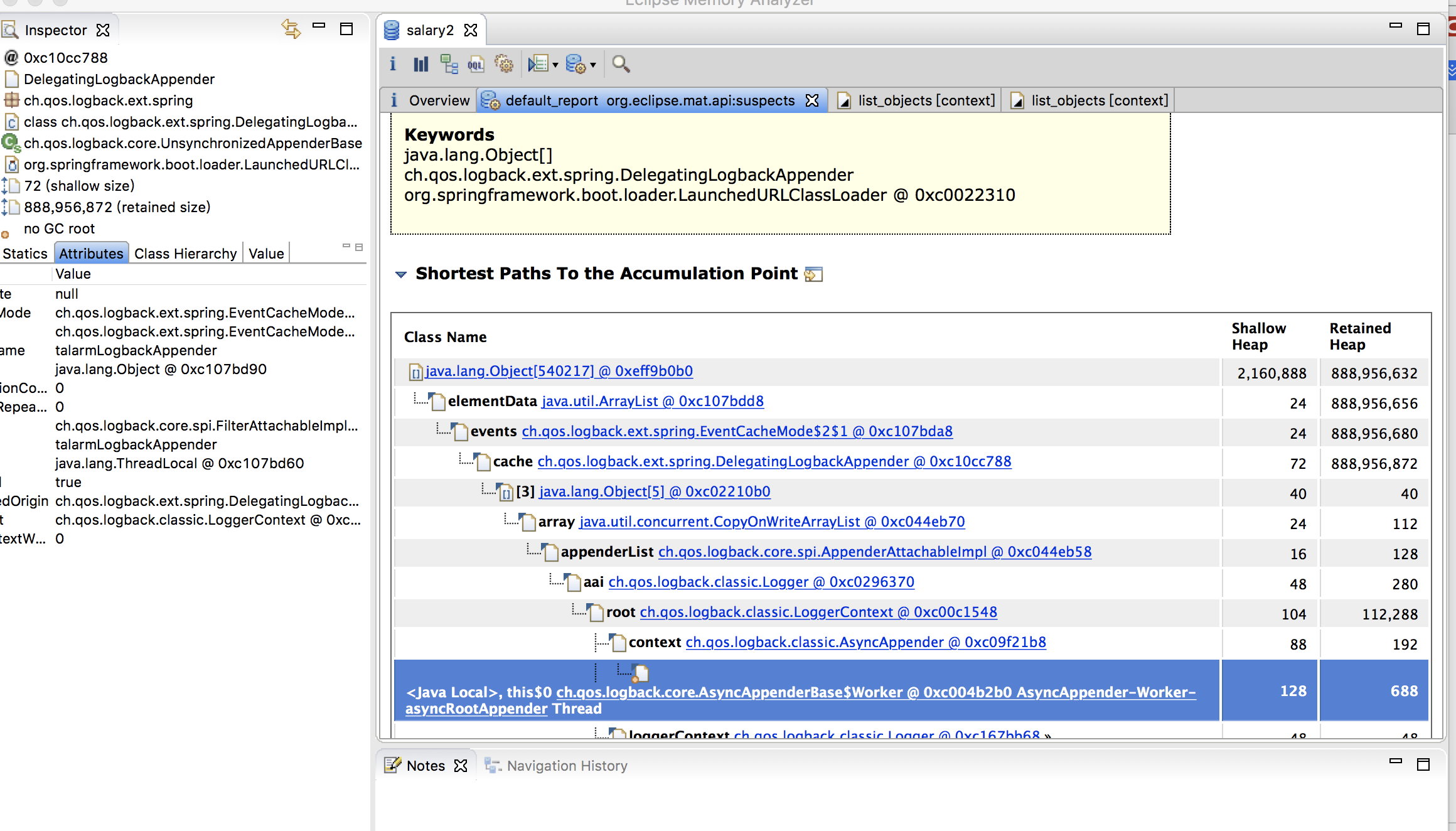Maximize the Notes panel

click(x=1423, y=764)
